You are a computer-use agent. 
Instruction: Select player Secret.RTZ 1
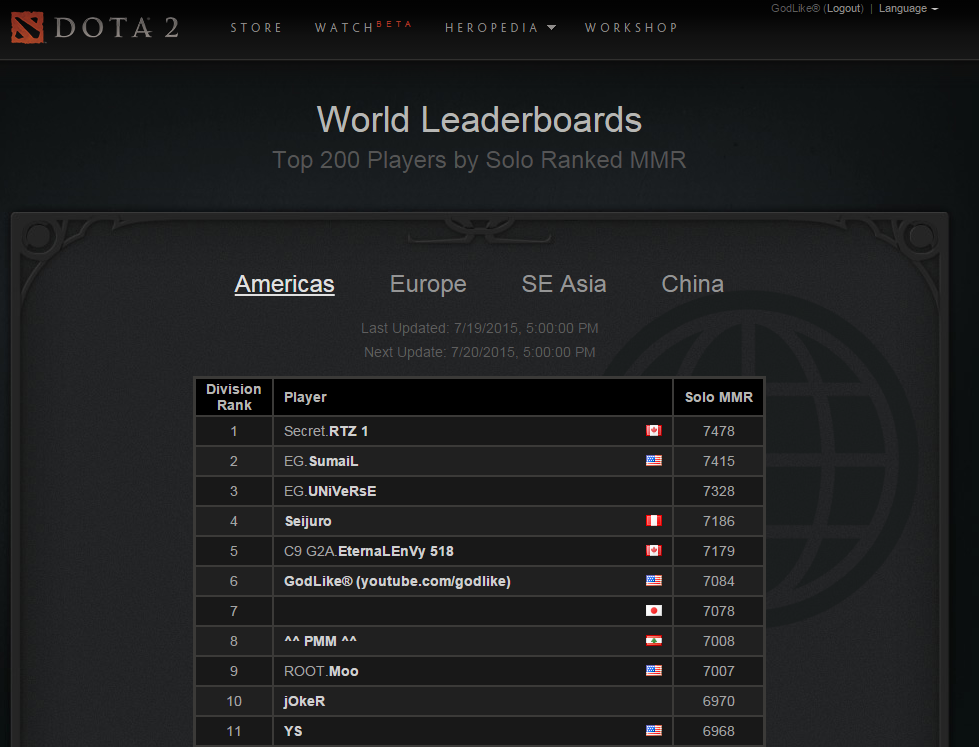(x=326, y=431)
